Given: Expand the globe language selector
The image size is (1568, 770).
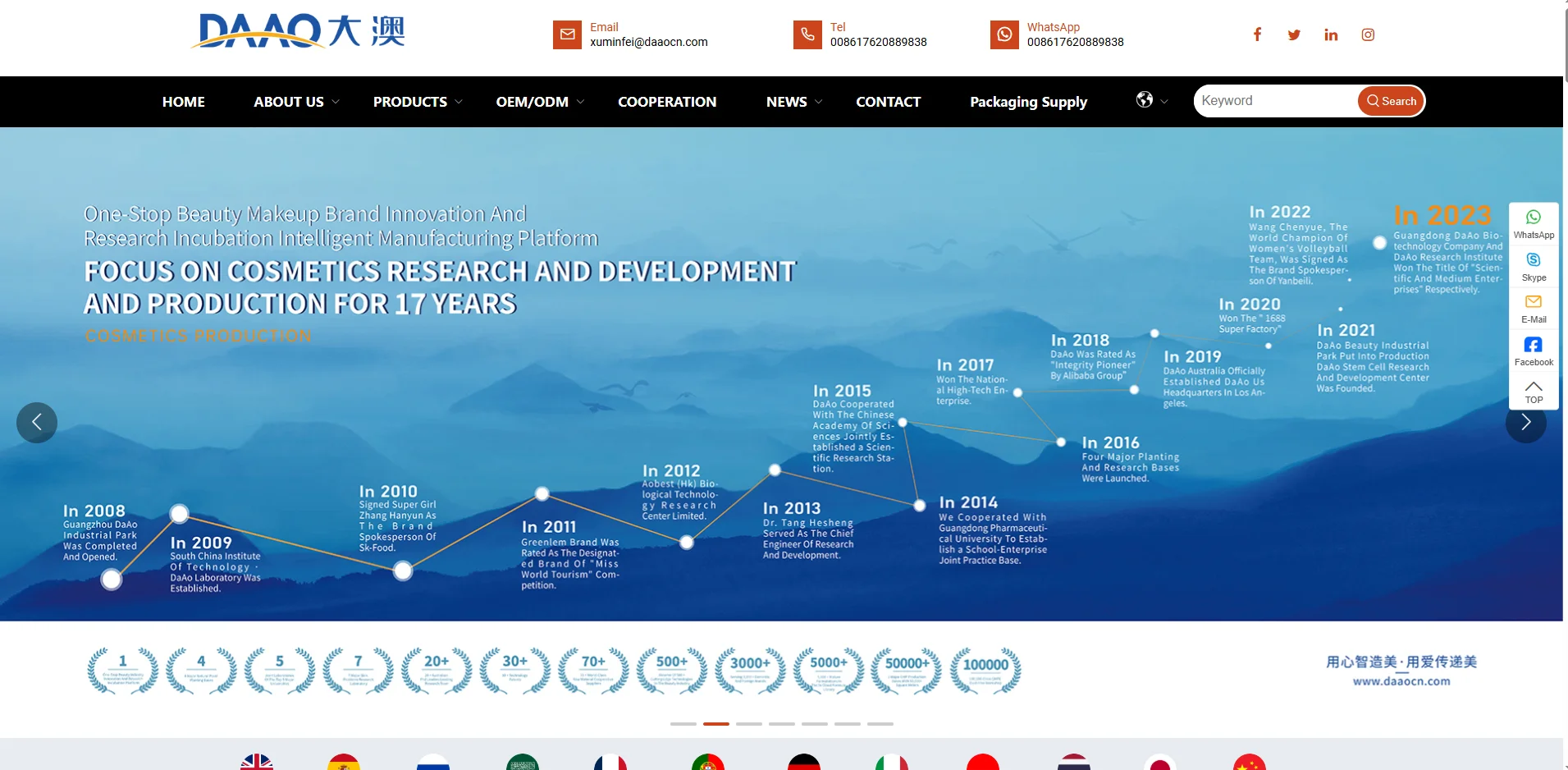Looking at the screenshot, I should coord(1151,100).
